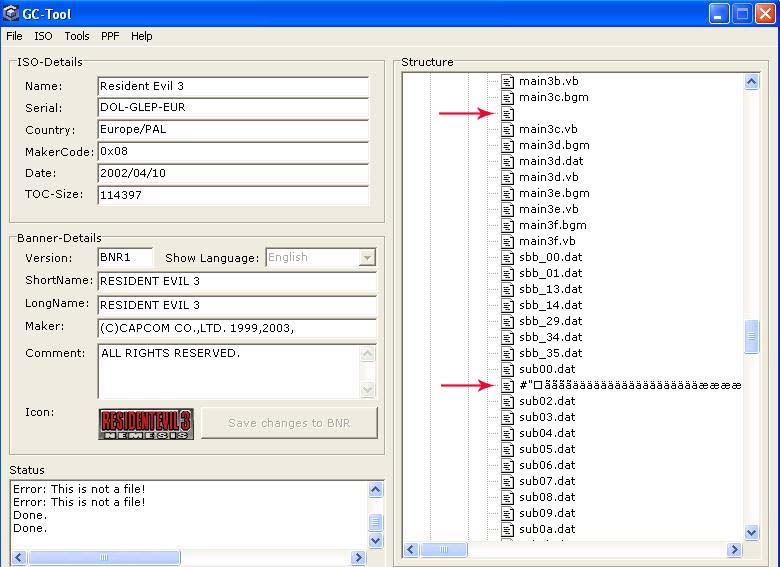Click Structure tree scroll down arrow
The width and height of the screenshot is (780, 567).
click(x=752, y=533)
